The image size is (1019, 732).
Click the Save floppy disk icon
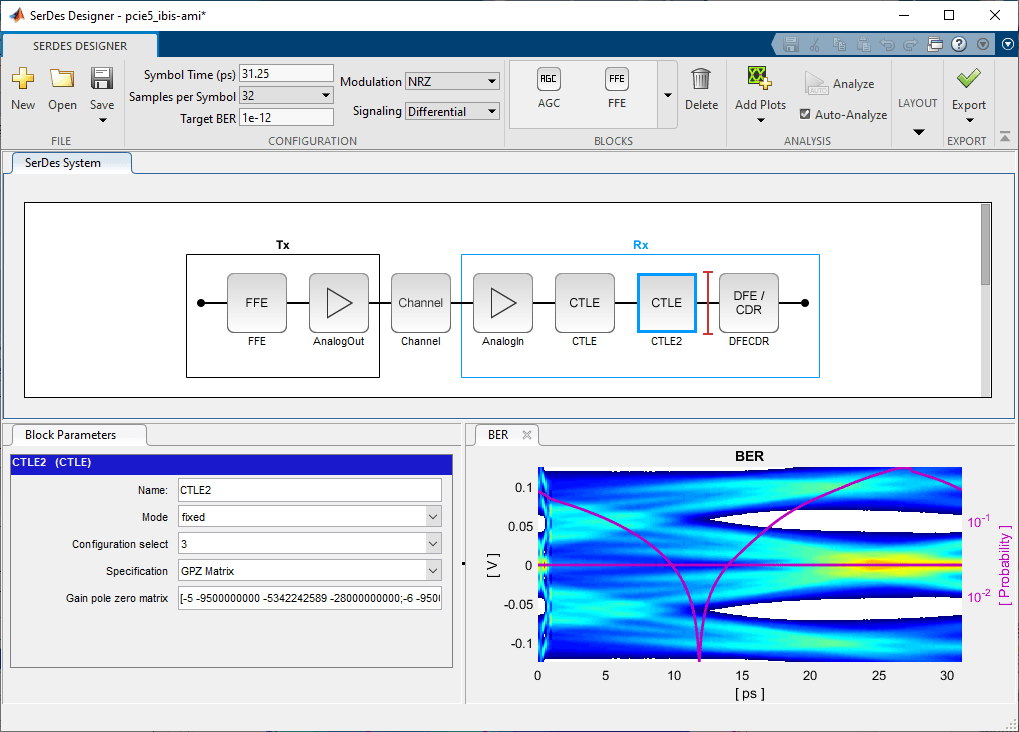[102, 79]
